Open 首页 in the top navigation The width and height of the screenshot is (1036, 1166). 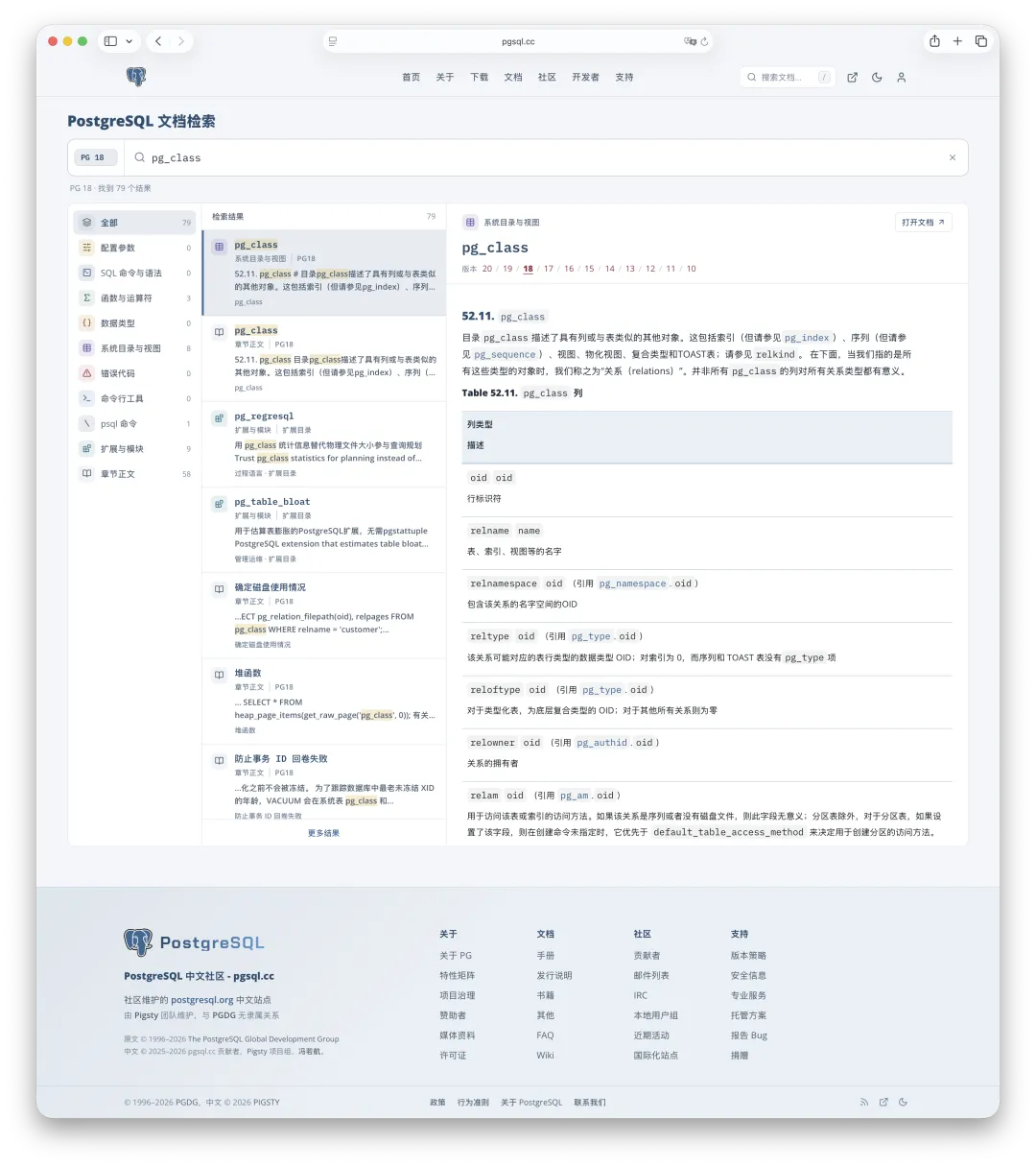411,77
